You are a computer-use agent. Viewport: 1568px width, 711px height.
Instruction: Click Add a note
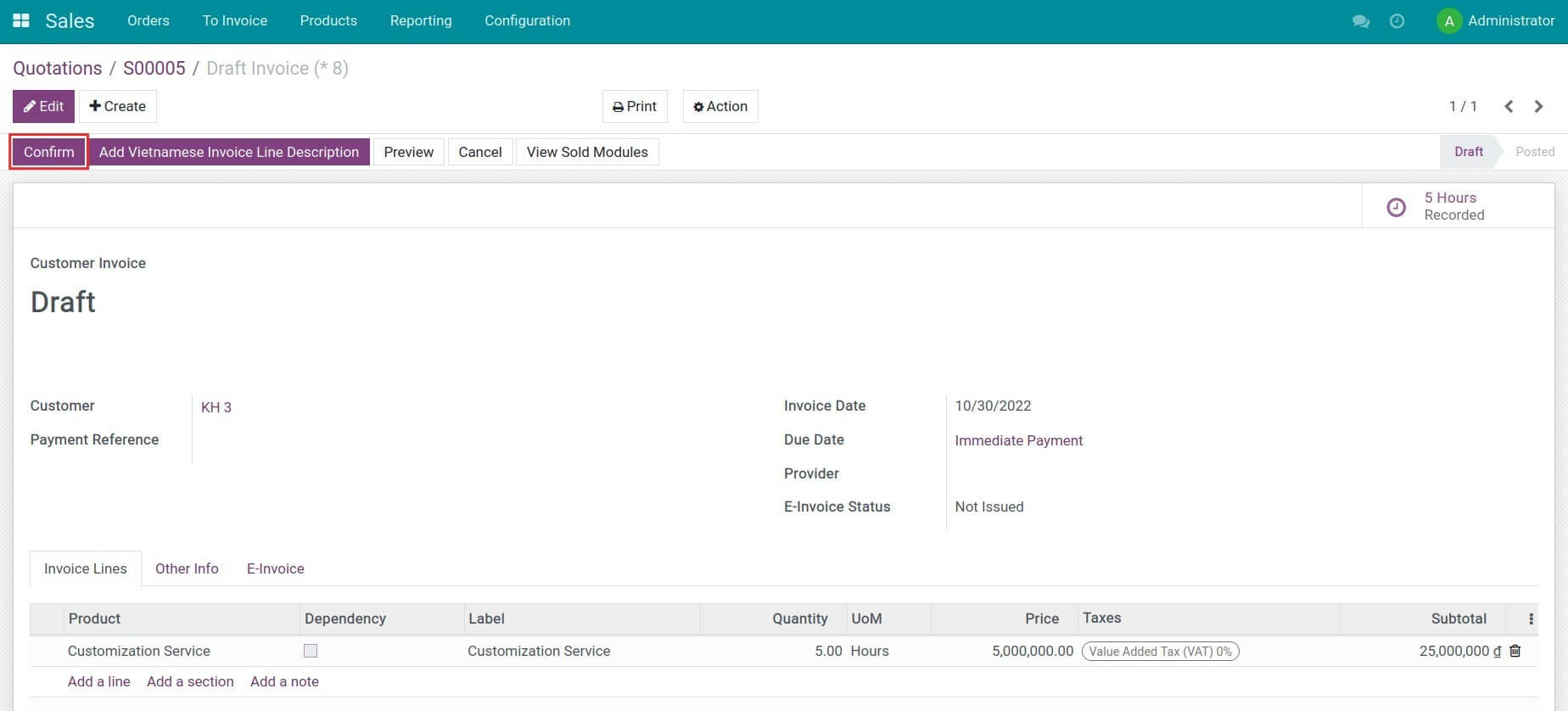click(x=284, y=681)
